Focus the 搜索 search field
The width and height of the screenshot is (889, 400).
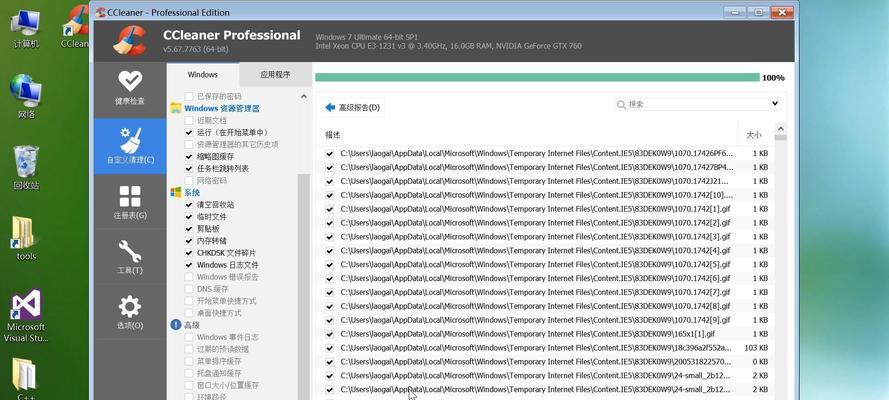coord(697,104)
